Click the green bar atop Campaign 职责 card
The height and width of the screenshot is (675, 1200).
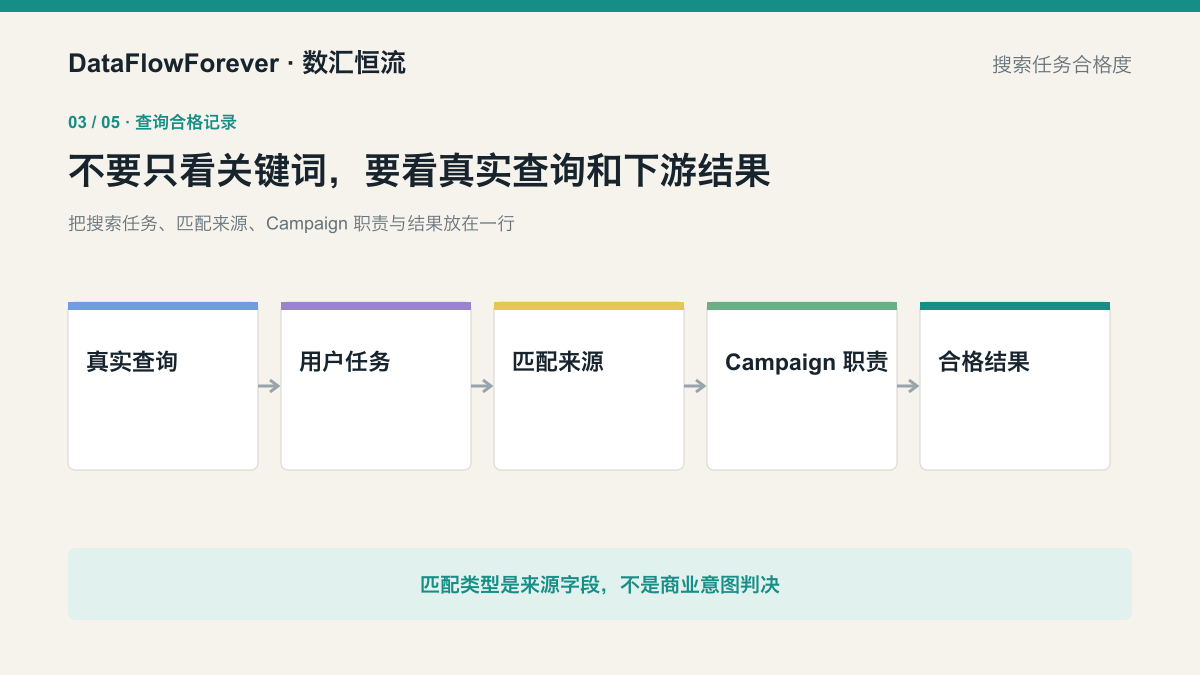click(802, 306)
